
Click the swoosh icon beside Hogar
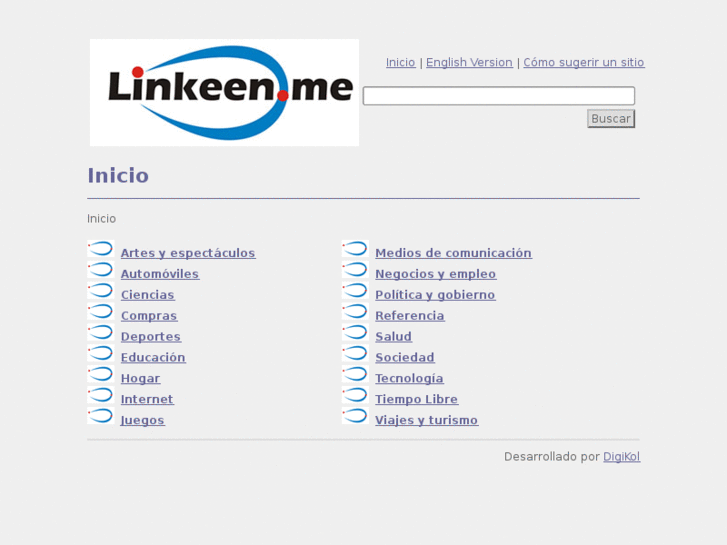[x=101, y=374]
